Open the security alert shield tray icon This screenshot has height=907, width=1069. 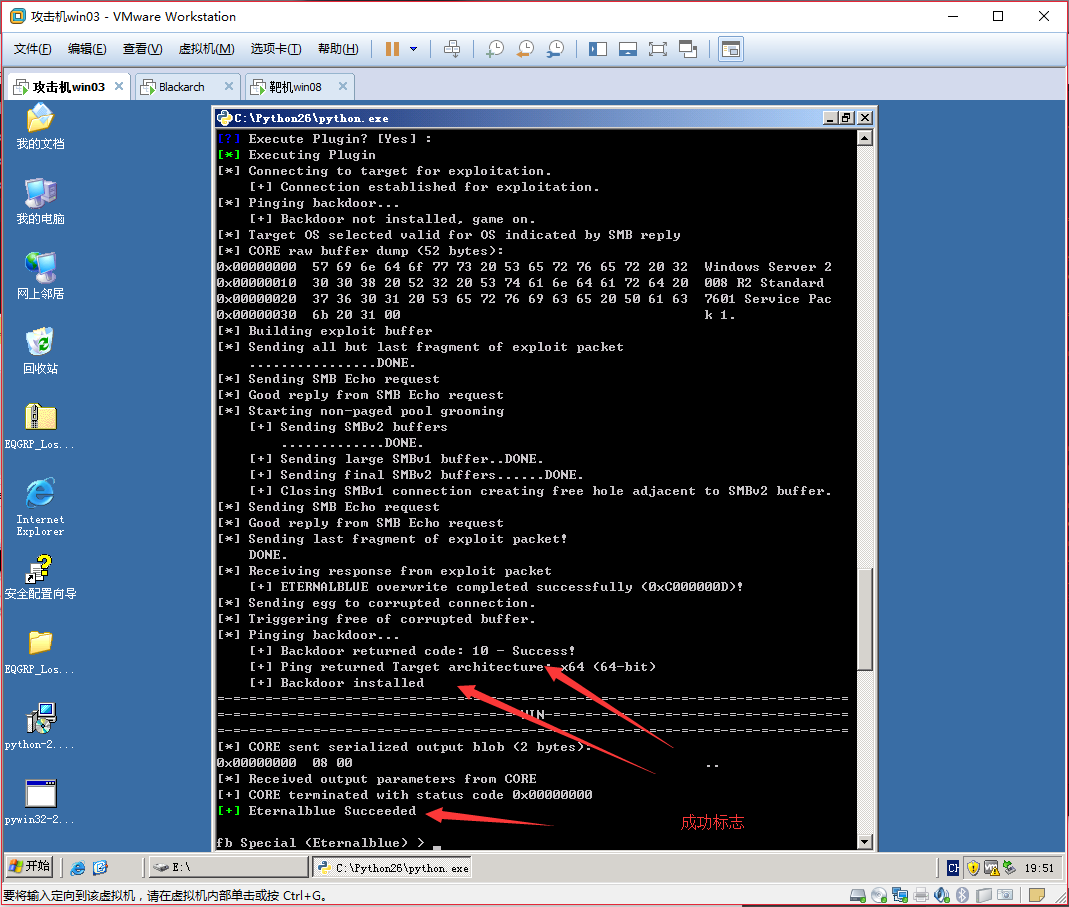[x=974, y=868]
